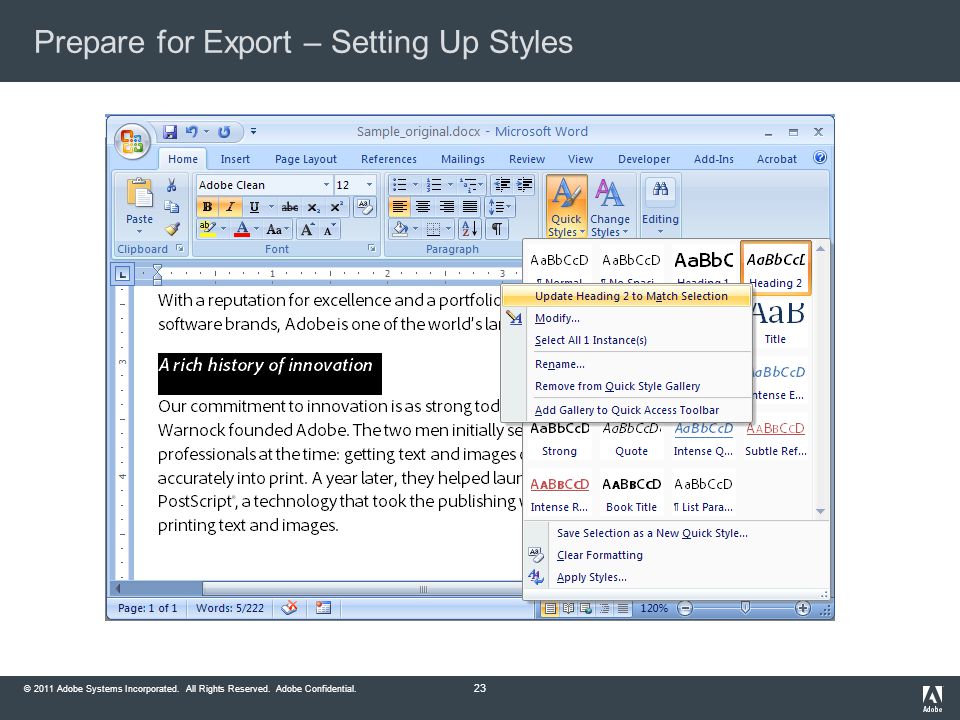Clear formatting in Font group
This screenshot has height=720, width=960.
click(365, 207)
